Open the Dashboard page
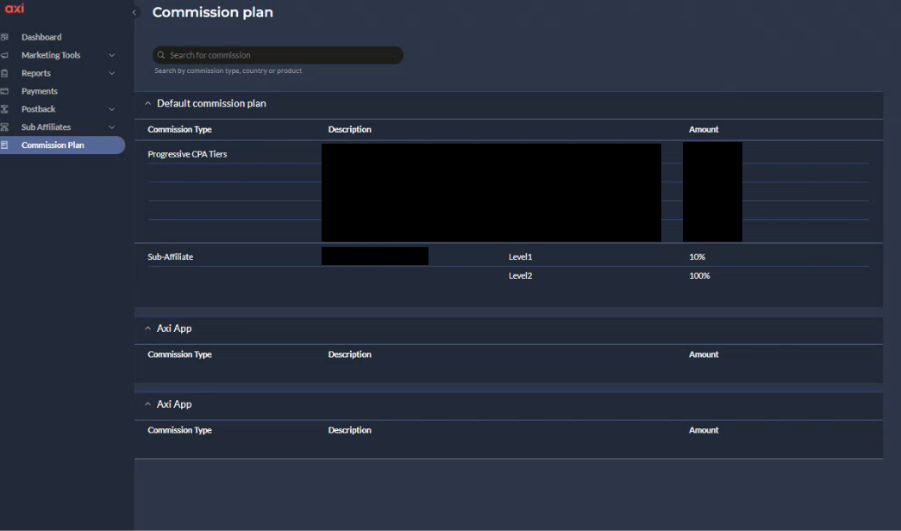Viewport: 901px width, 531px height. coord(41,37)
